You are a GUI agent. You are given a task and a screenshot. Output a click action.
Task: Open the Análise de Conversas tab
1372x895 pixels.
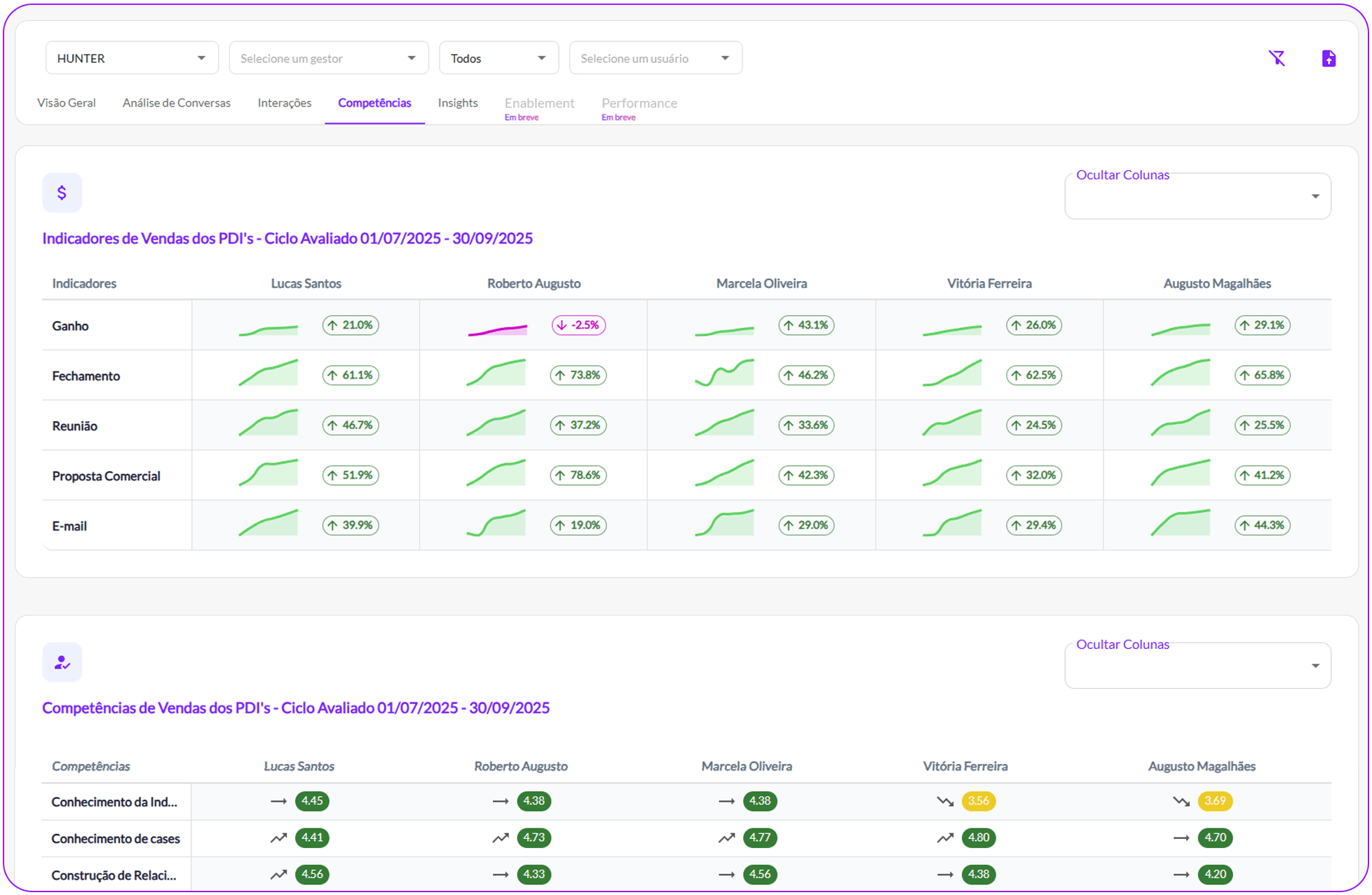pyautogui.click(x=177, y=103)
